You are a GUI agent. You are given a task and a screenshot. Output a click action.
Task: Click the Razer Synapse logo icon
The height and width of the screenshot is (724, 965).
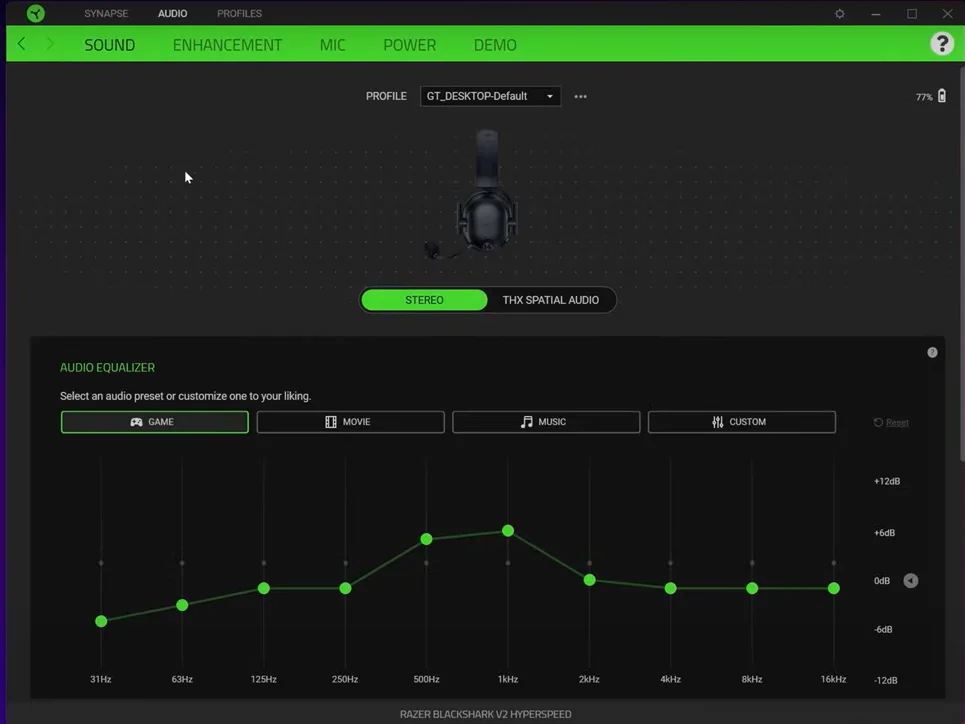[36, 13]
